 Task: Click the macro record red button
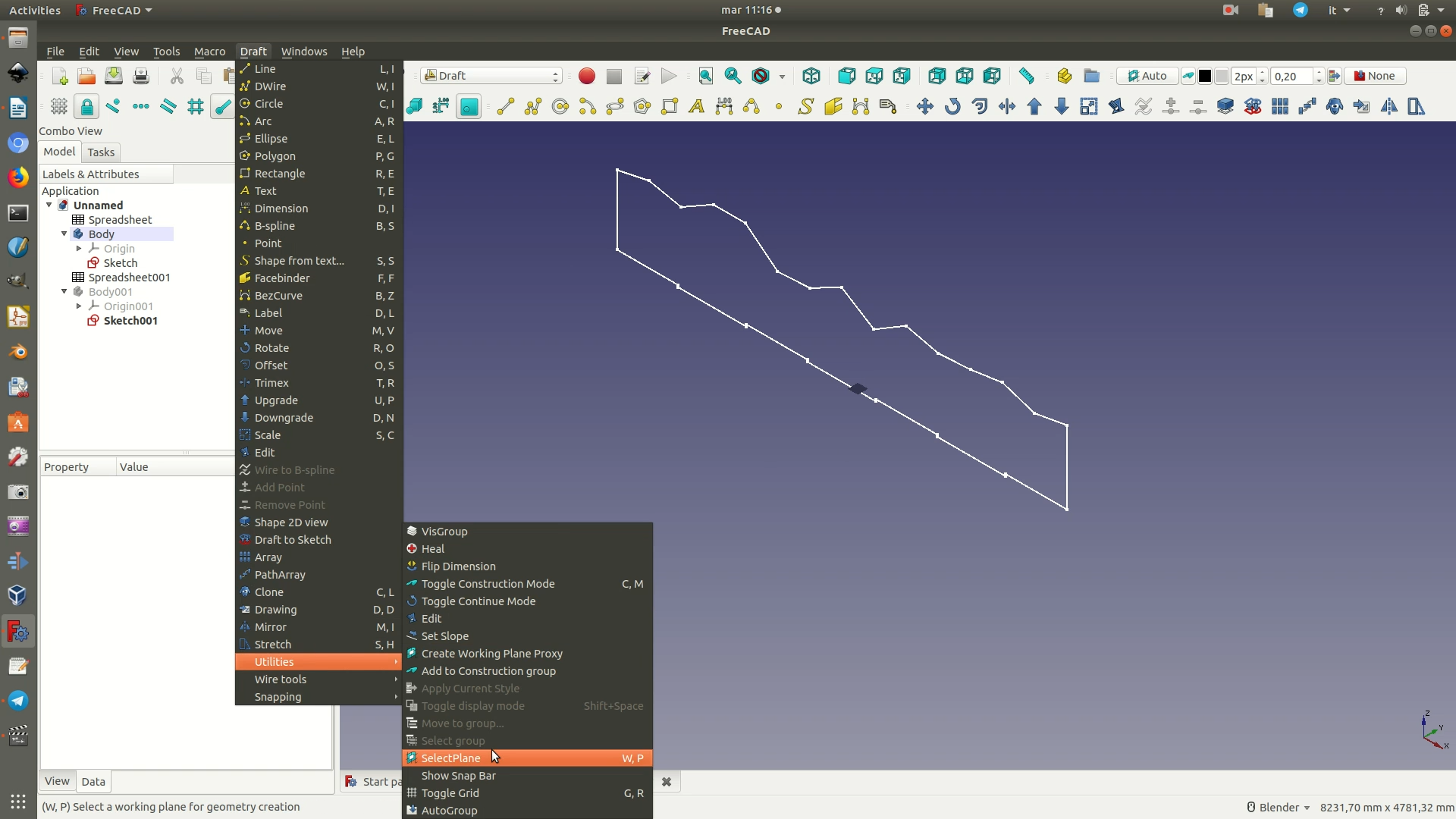pyautogui.click(x=586, y=76)
